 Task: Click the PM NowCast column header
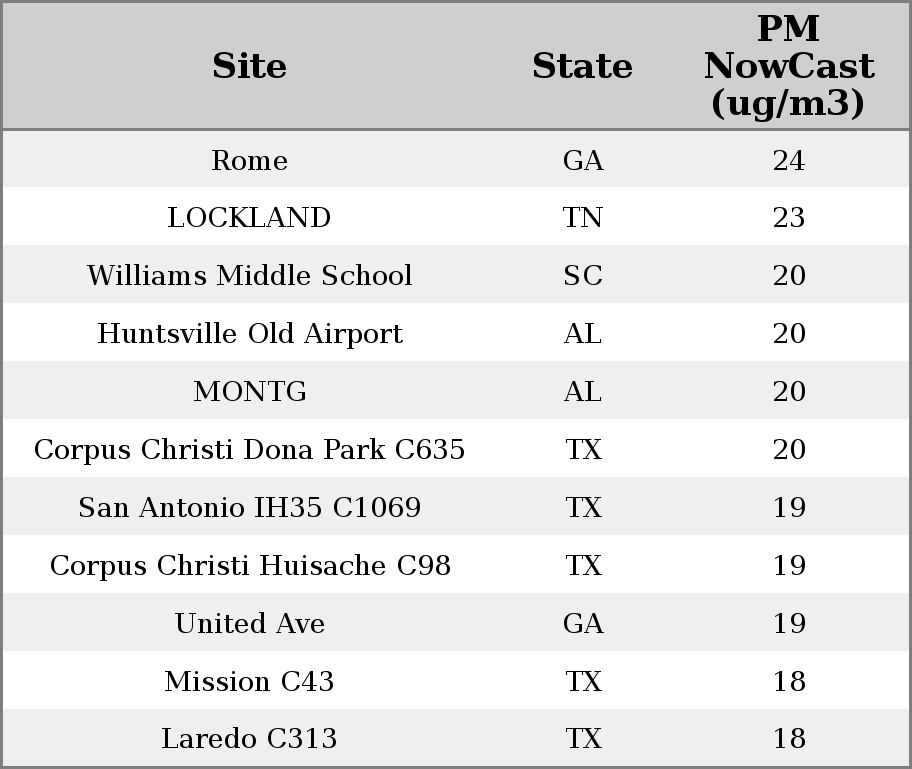coord(789,66)
